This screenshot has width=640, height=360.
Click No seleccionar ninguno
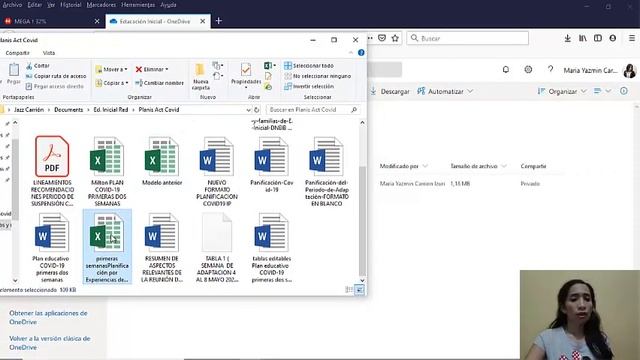[x=318, y=76]
